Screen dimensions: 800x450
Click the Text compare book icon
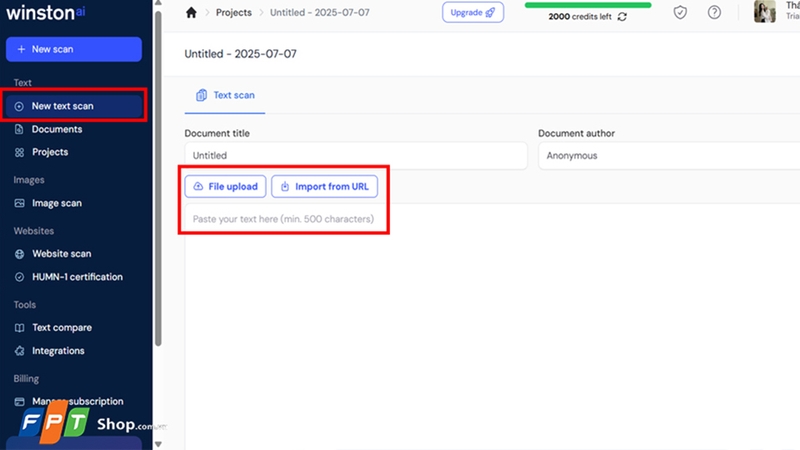point(19,328)
